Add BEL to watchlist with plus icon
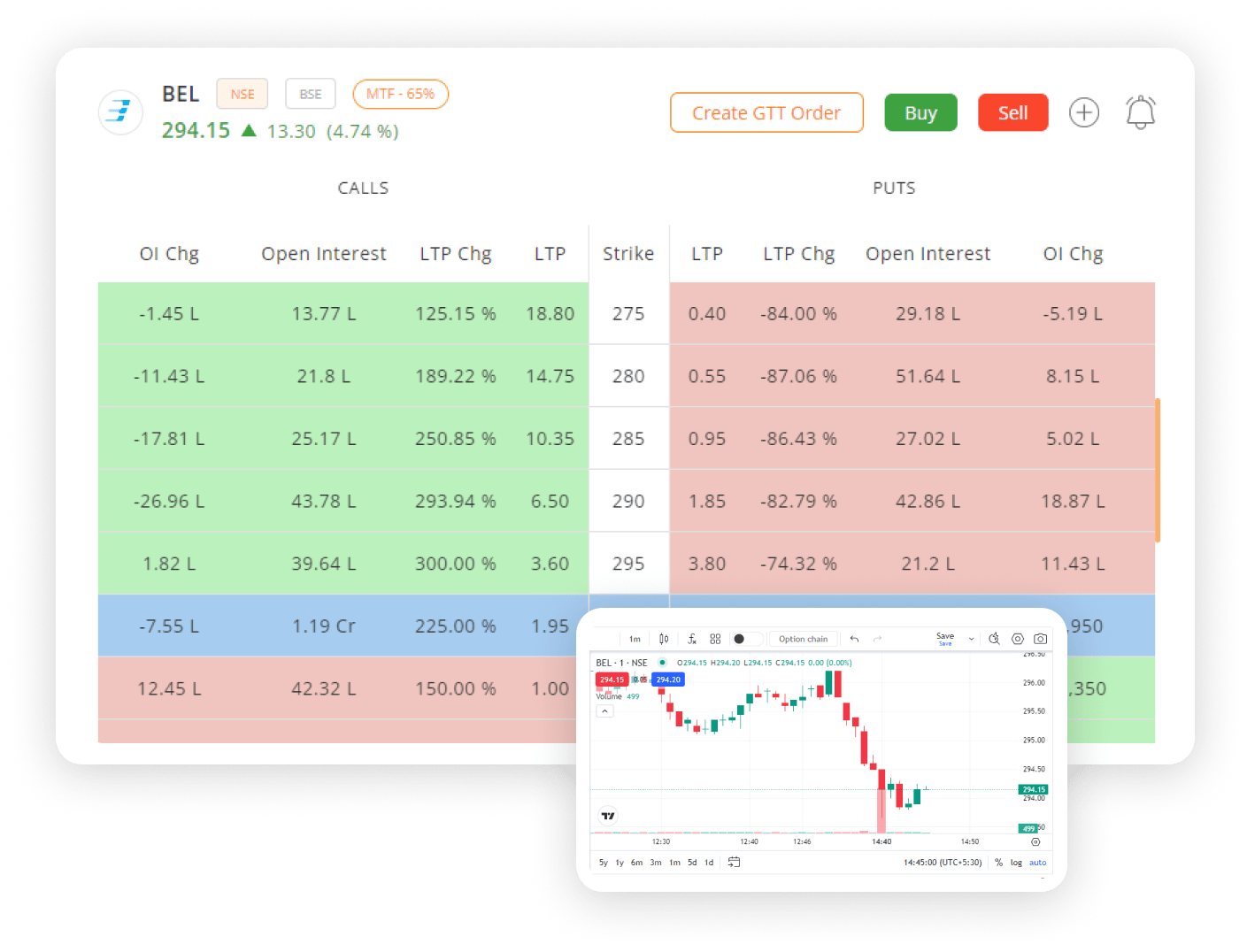The image size is (1247, 952). 1083,112
